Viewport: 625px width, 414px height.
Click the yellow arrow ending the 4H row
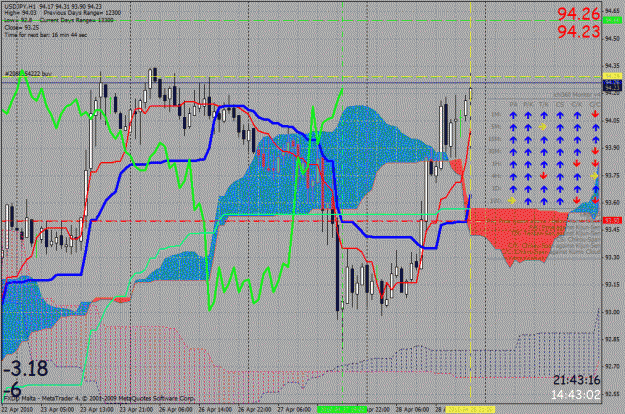coord(594,176)
